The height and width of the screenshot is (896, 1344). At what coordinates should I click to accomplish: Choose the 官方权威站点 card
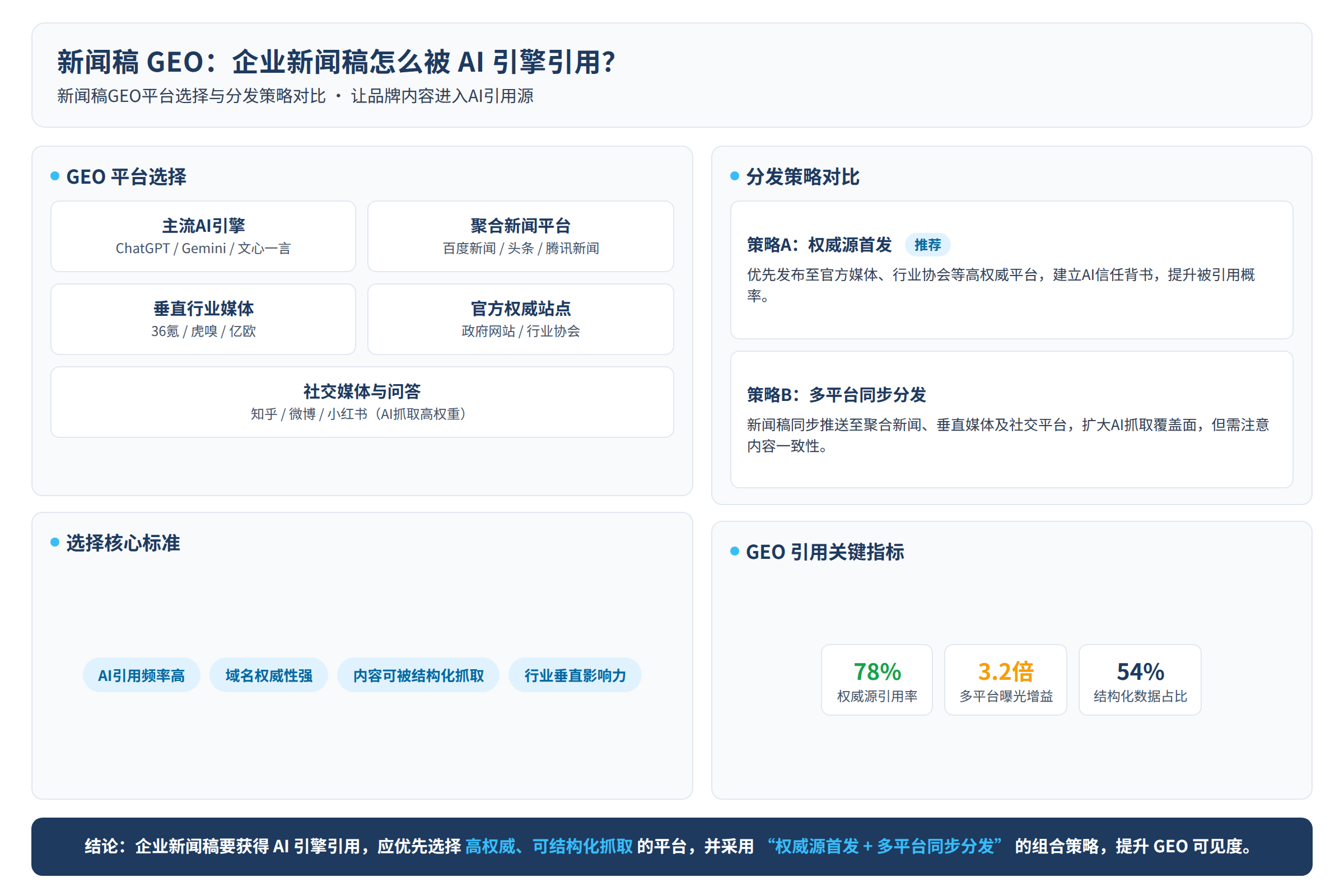[520, 319]
